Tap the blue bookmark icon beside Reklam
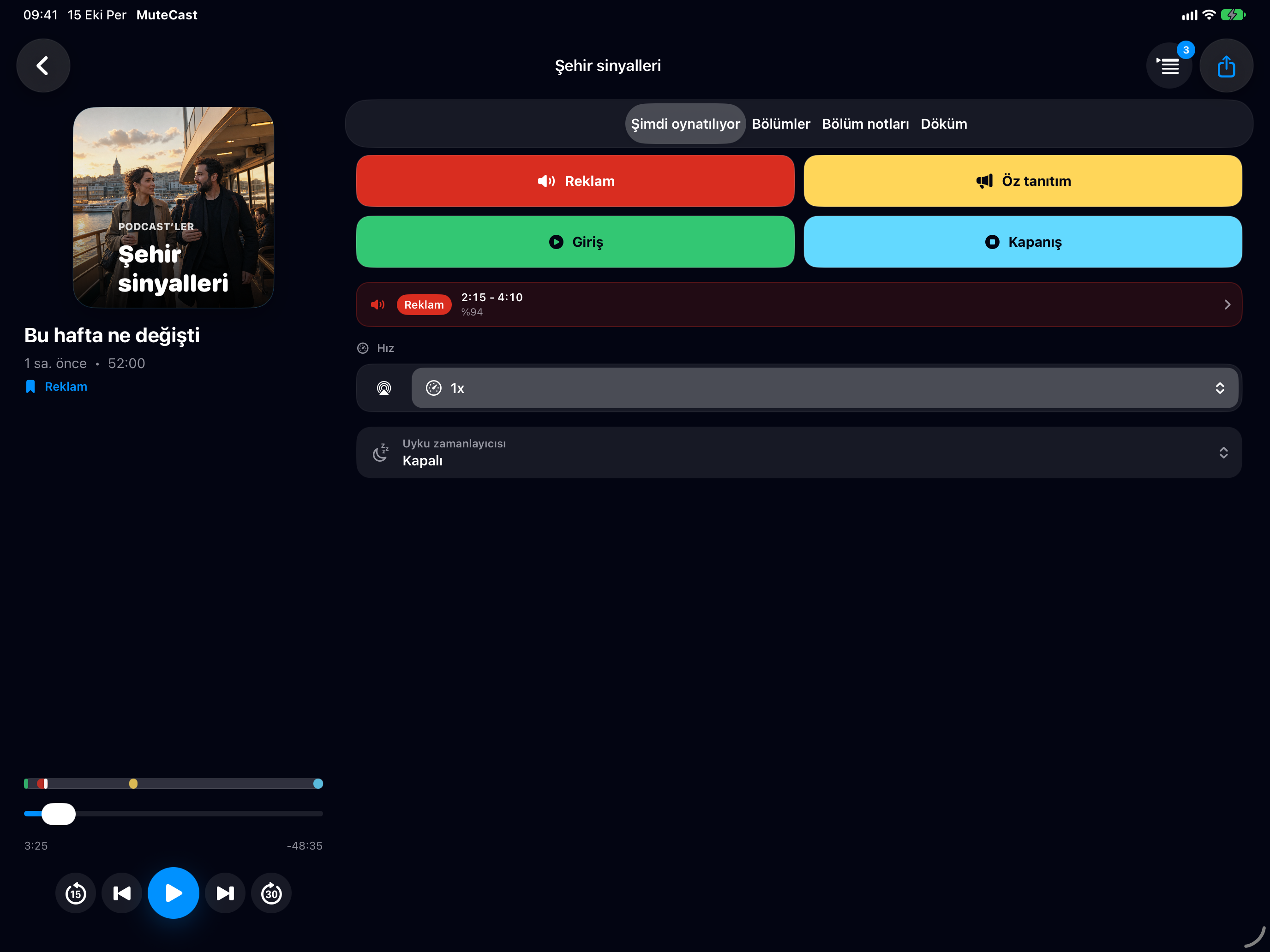Image resolution: width=1270 pixels, height=952 pixels. click(30, 387)
